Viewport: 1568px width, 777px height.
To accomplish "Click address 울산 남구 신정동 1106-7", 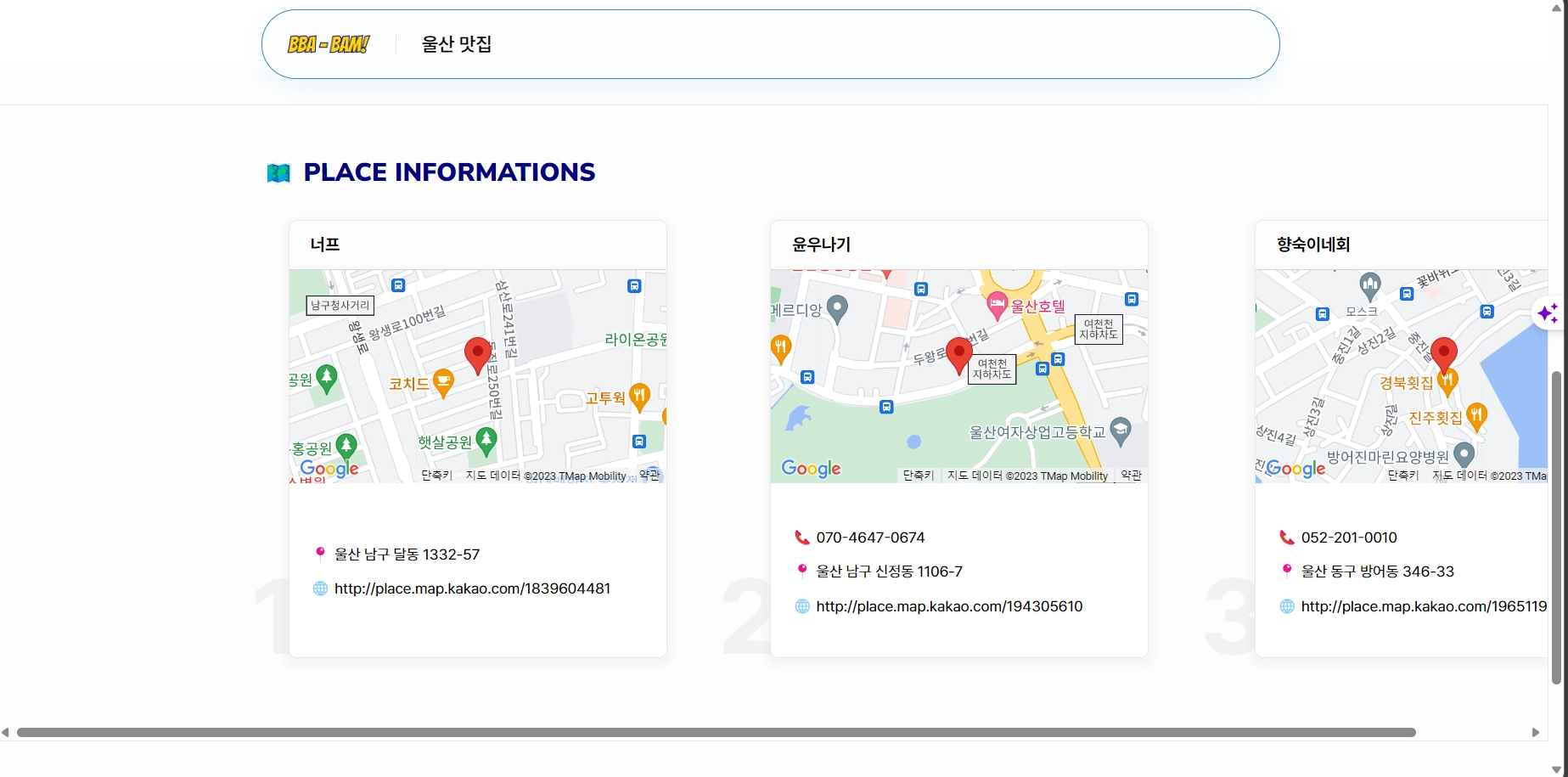I will point(890,571).
